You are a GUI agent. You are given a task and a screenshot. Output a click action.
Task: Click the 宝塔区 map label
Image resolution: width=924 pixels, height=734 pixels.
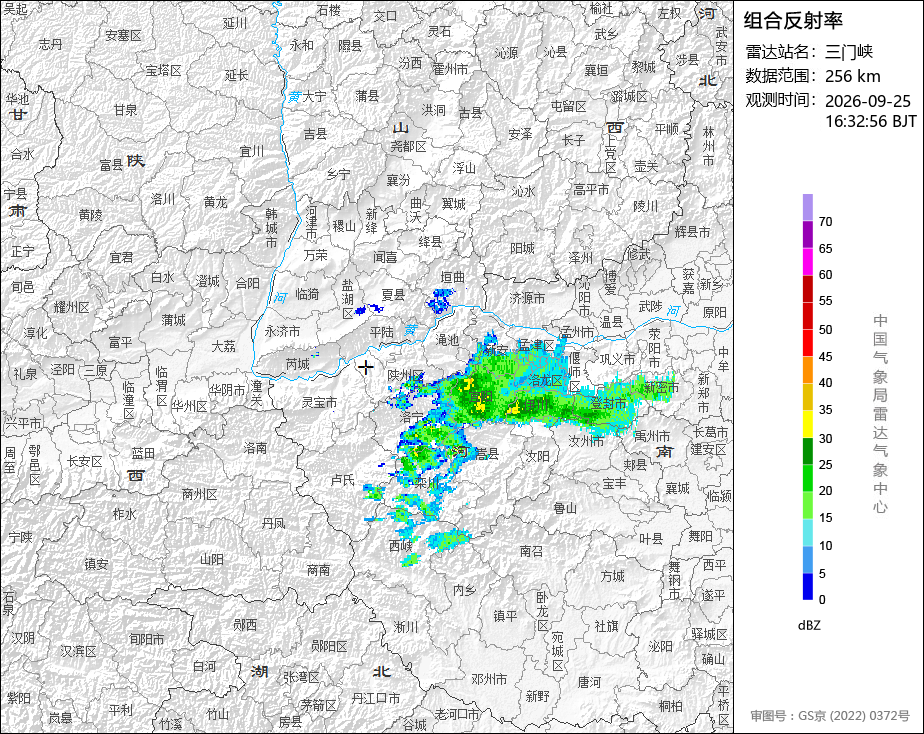[163, 70]
